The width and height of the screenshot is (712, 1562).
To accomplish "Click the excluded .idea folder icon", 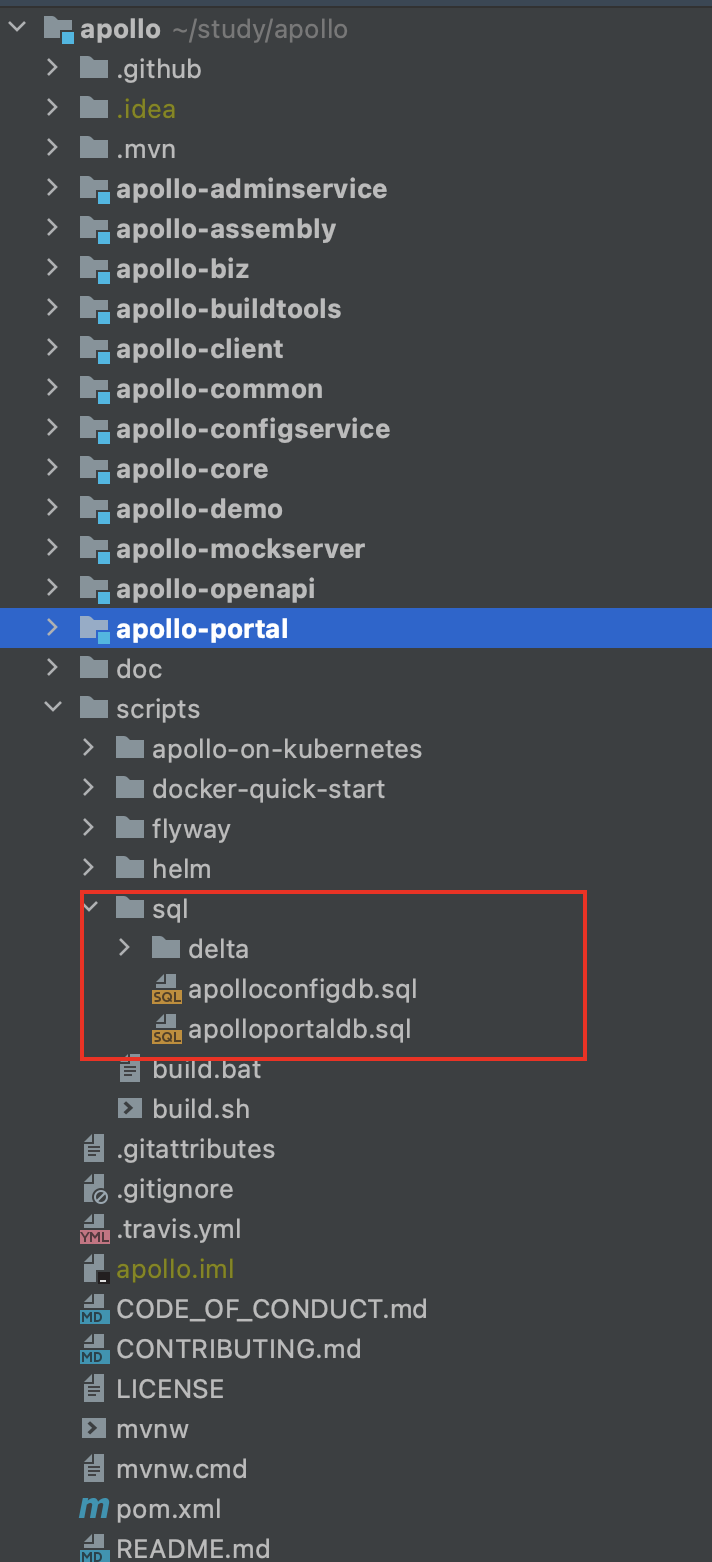I will click(x=92, y=108).
